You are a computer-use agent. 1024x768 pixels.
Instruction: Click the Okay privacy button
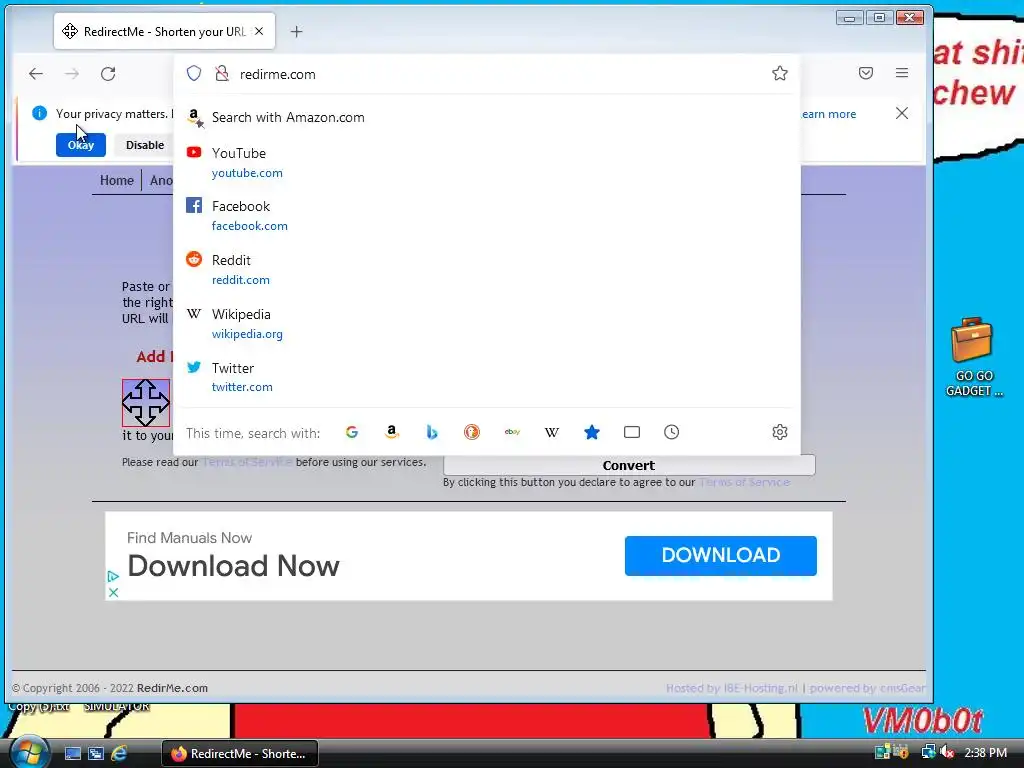pyautogui.click(x=80, y=145)
